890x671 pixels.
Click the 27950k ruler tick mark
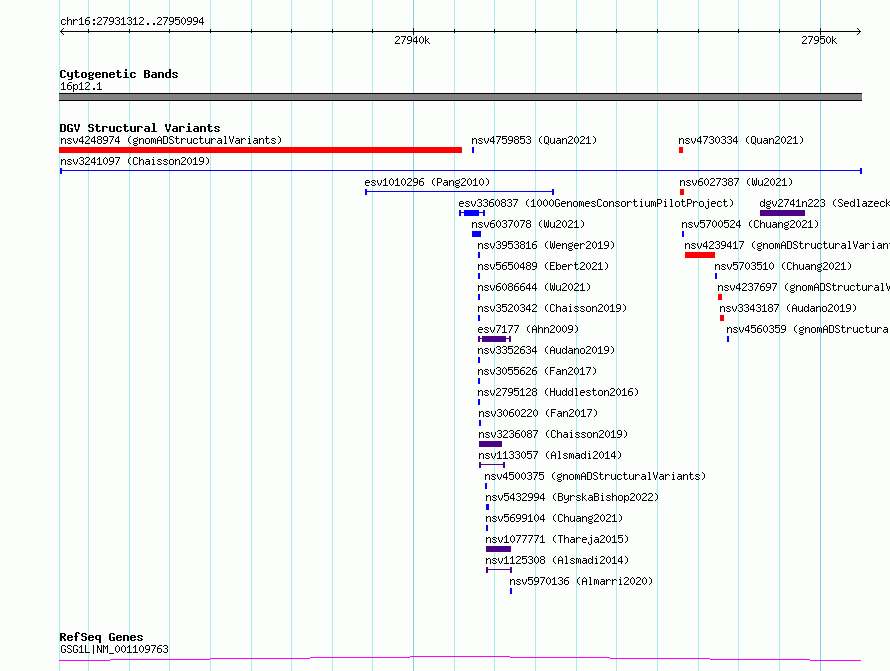coord(820,32)
